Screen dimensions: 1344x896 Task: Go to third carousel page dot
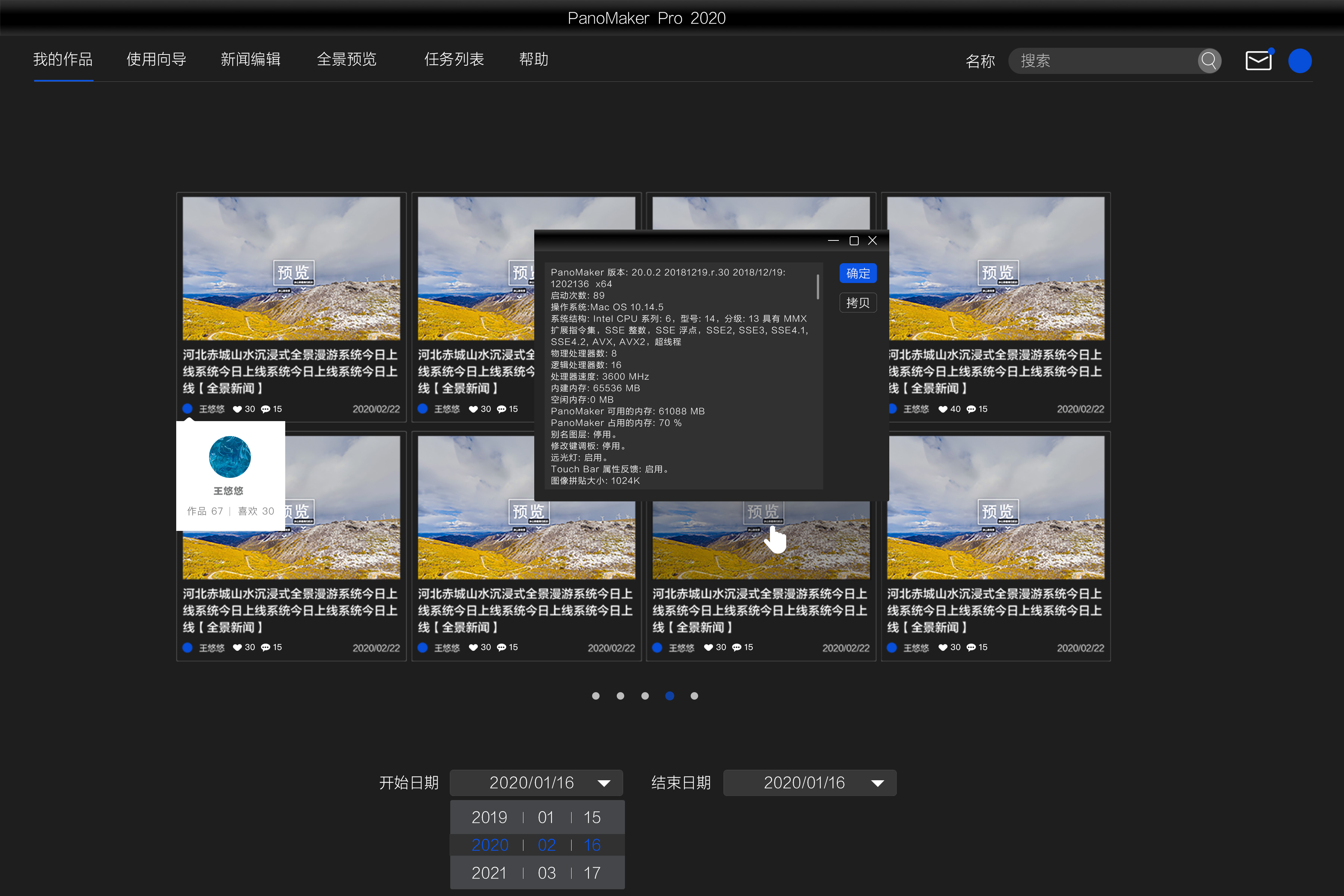pos(645,696)
